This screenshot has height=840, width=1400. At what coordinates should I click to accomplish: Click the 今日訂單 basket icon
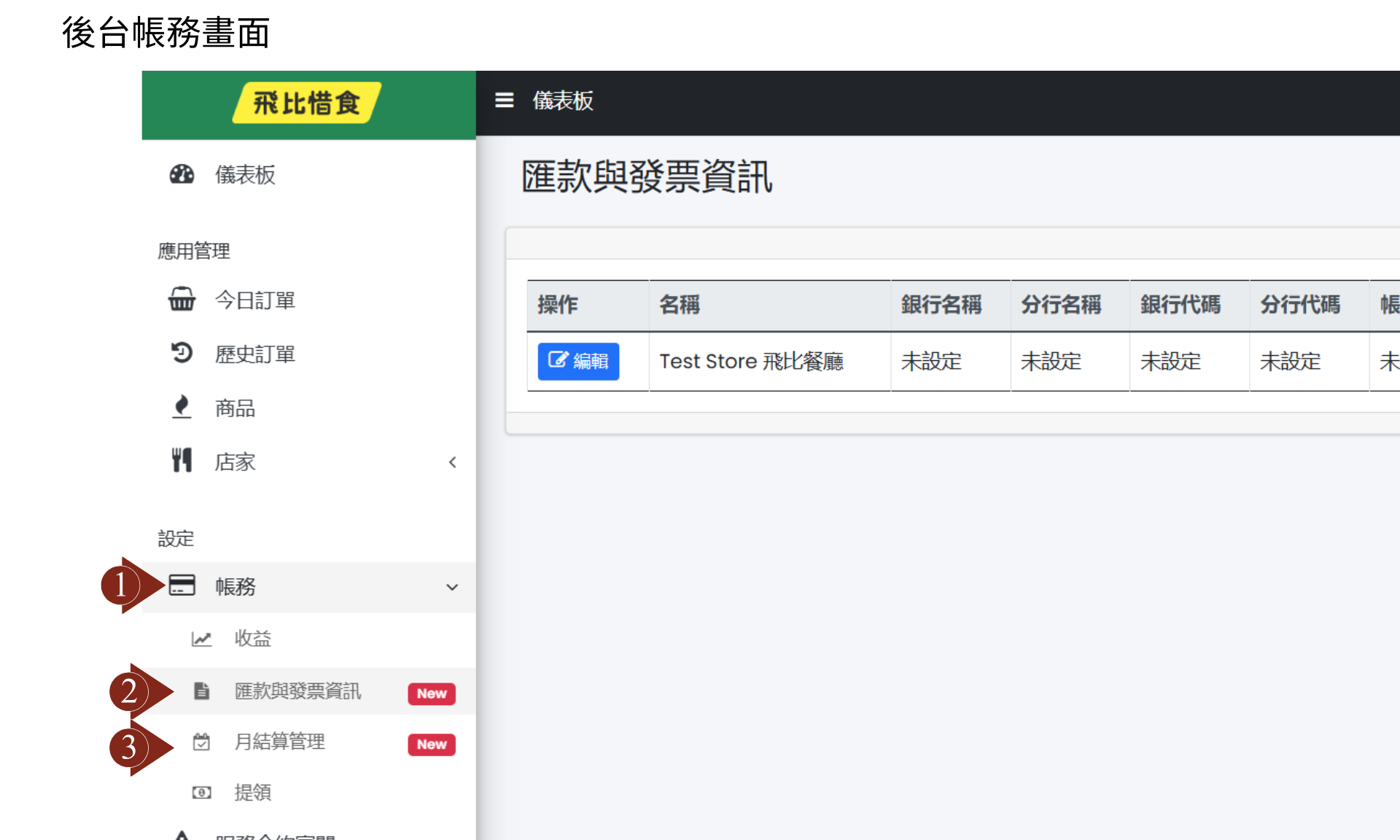coord(182,300)
